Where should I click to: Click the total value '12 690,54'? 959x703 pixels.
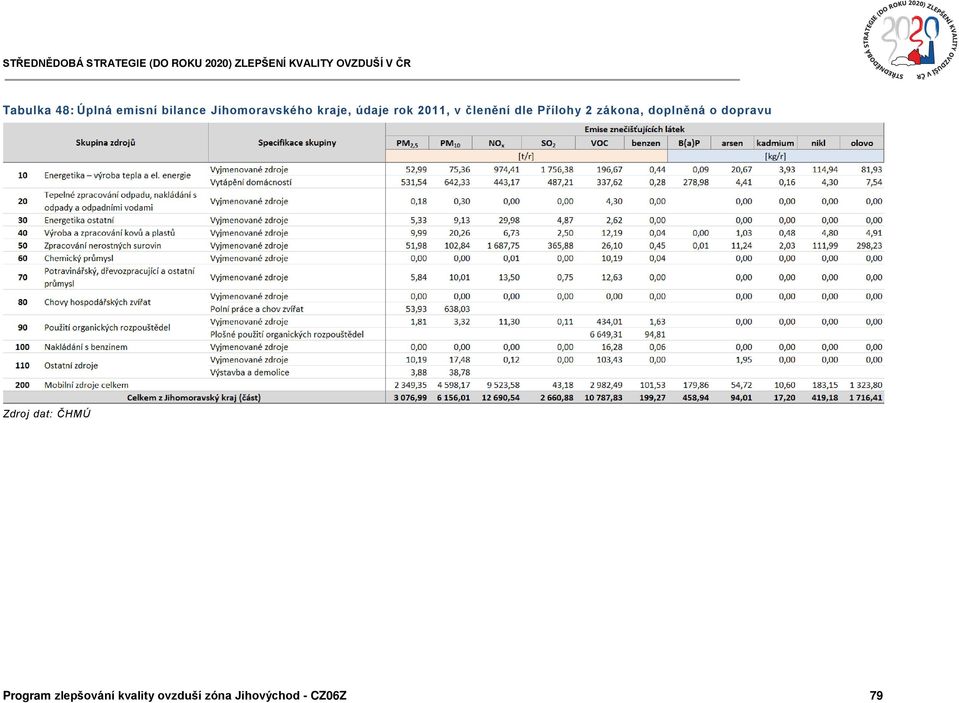[500, 398]
